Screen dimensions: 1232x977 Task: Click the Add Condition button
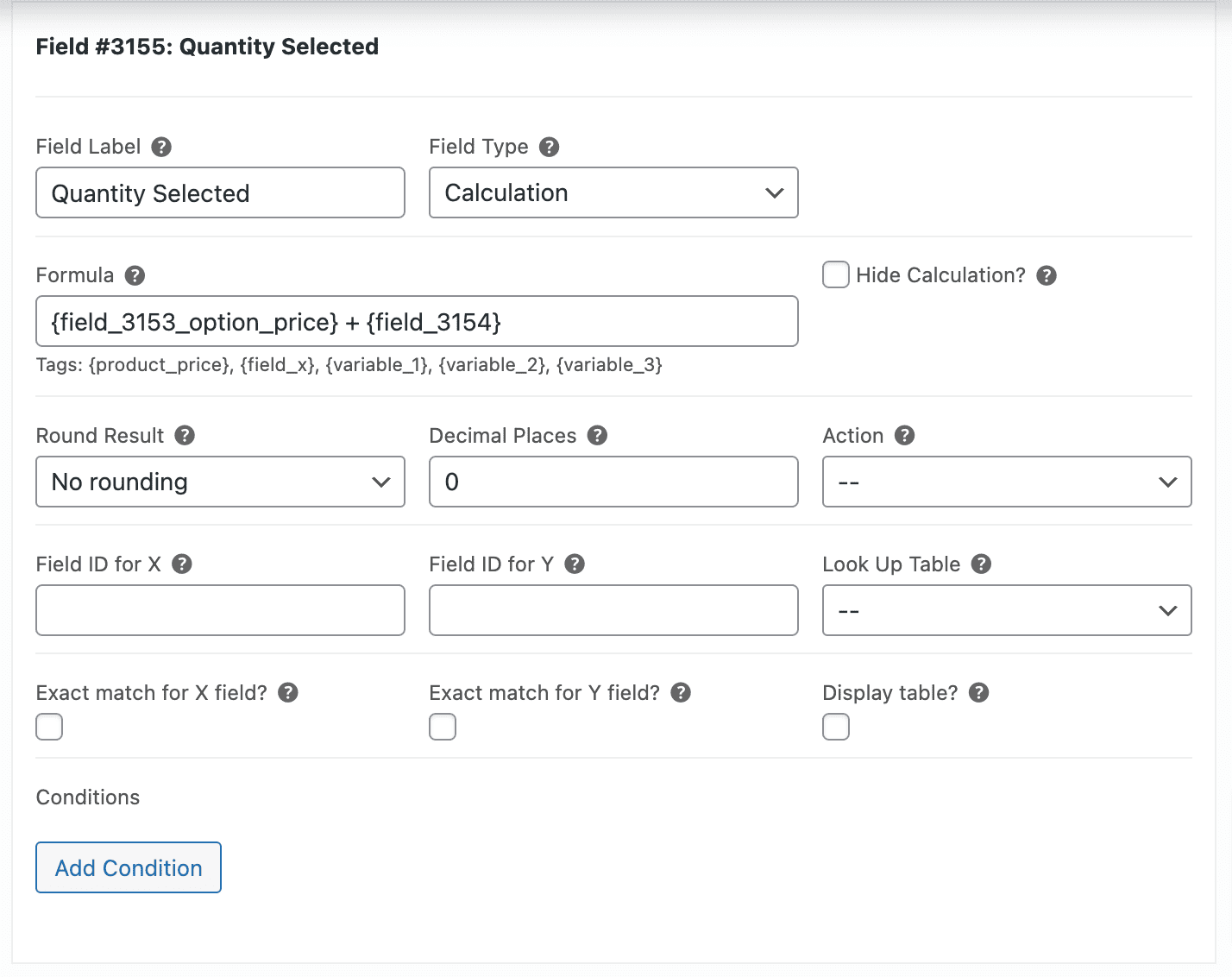(x=129, y=867)
